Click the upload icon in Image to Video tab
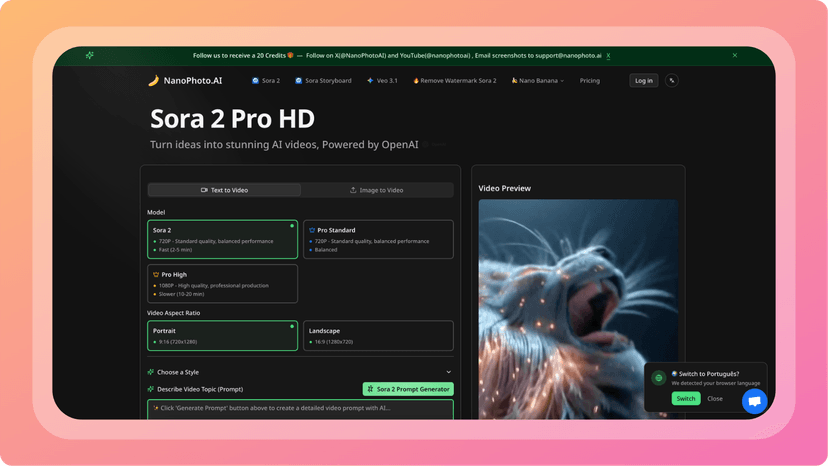The width and height of the screenshot is (828, 466). (353, 190)
